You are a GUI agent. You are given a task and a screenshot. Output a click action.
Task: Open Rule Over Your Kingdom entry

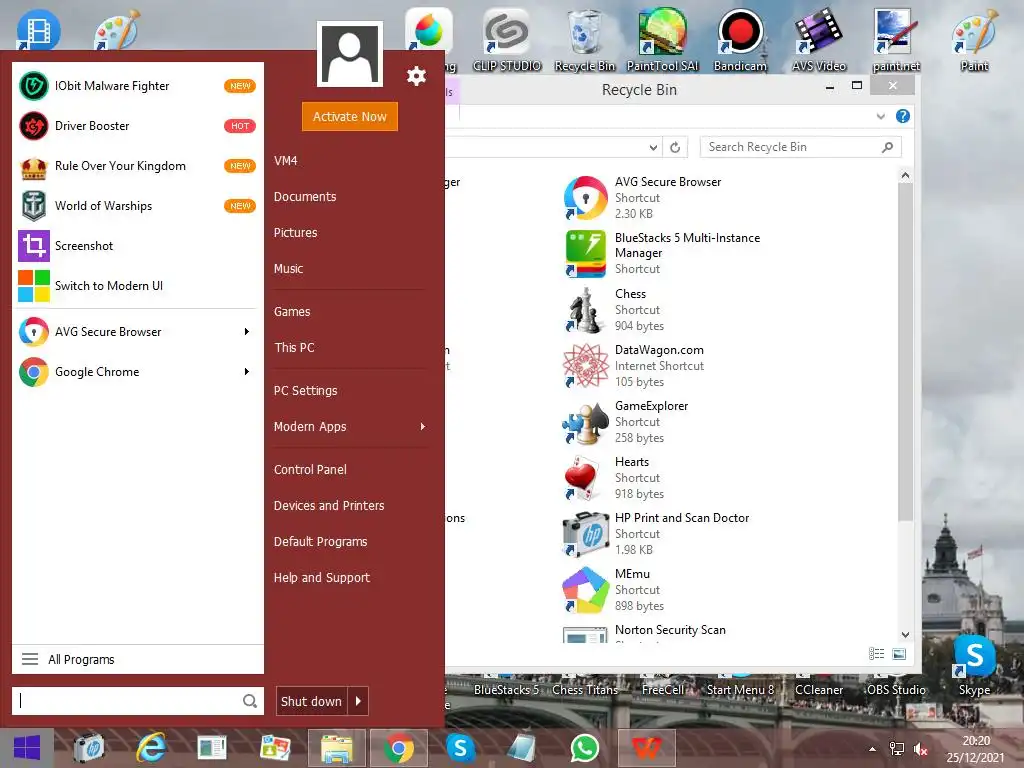138,166
